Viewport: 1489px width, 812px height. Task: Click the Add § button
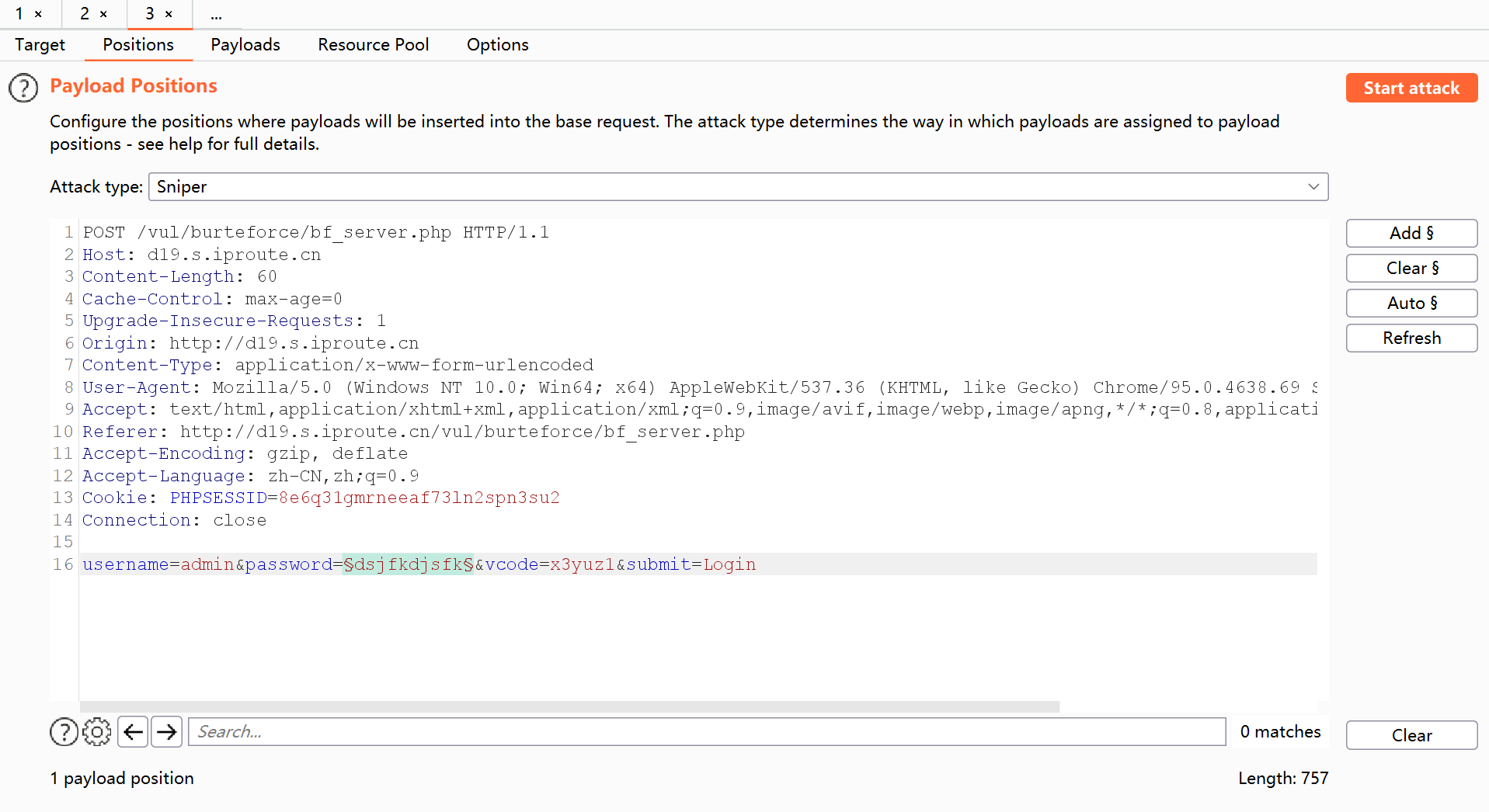pyautogui.click(x=1411, y=233)
